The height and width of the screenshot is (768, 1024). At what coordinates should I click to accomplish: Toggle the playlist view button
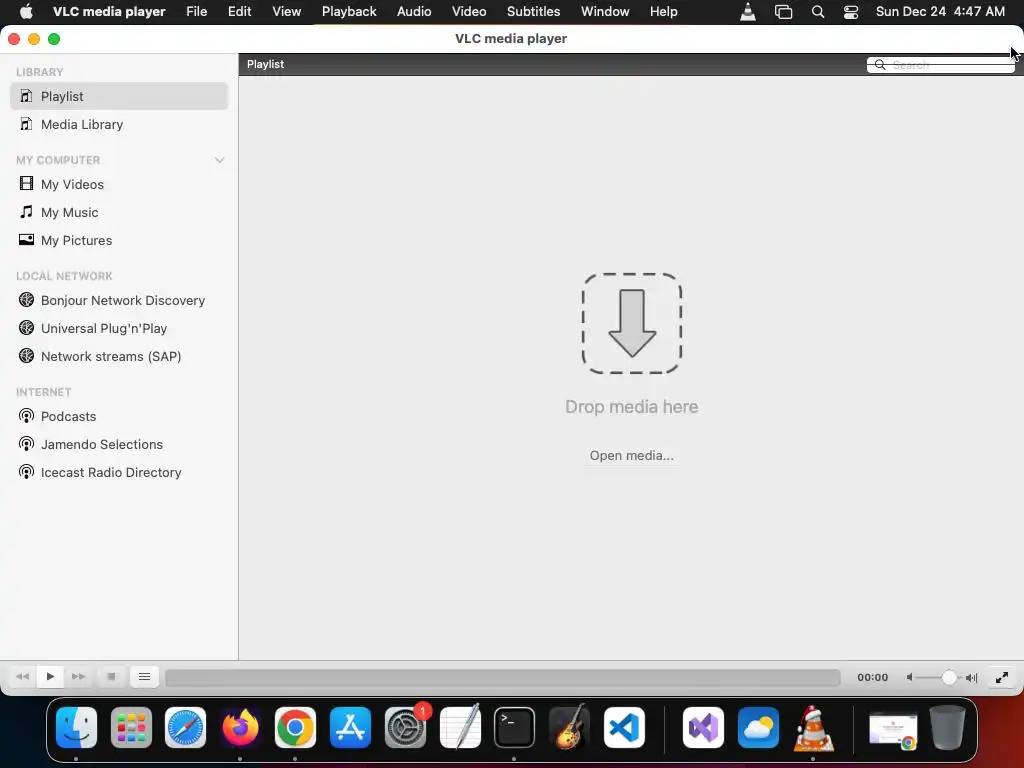click(144, 677)
